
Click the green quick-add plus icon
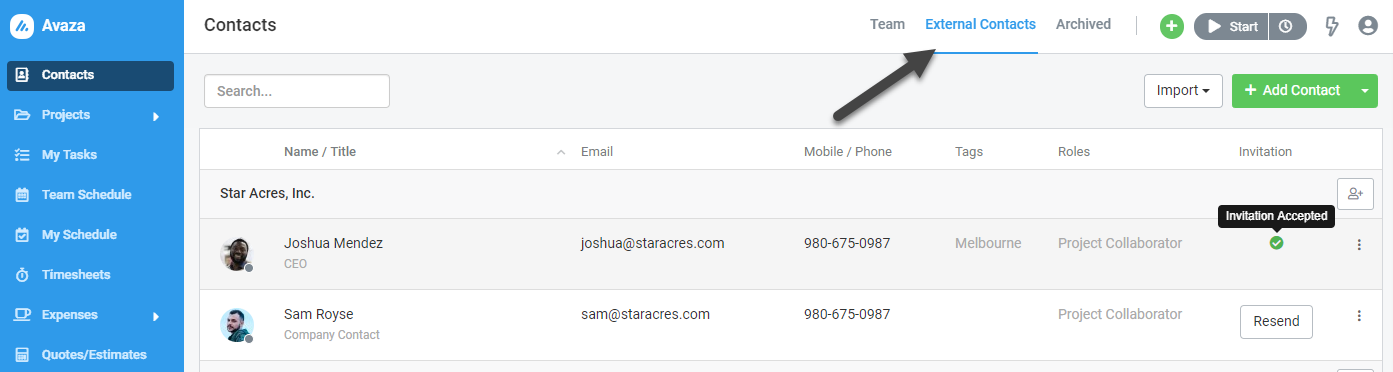click(1172, 27)
